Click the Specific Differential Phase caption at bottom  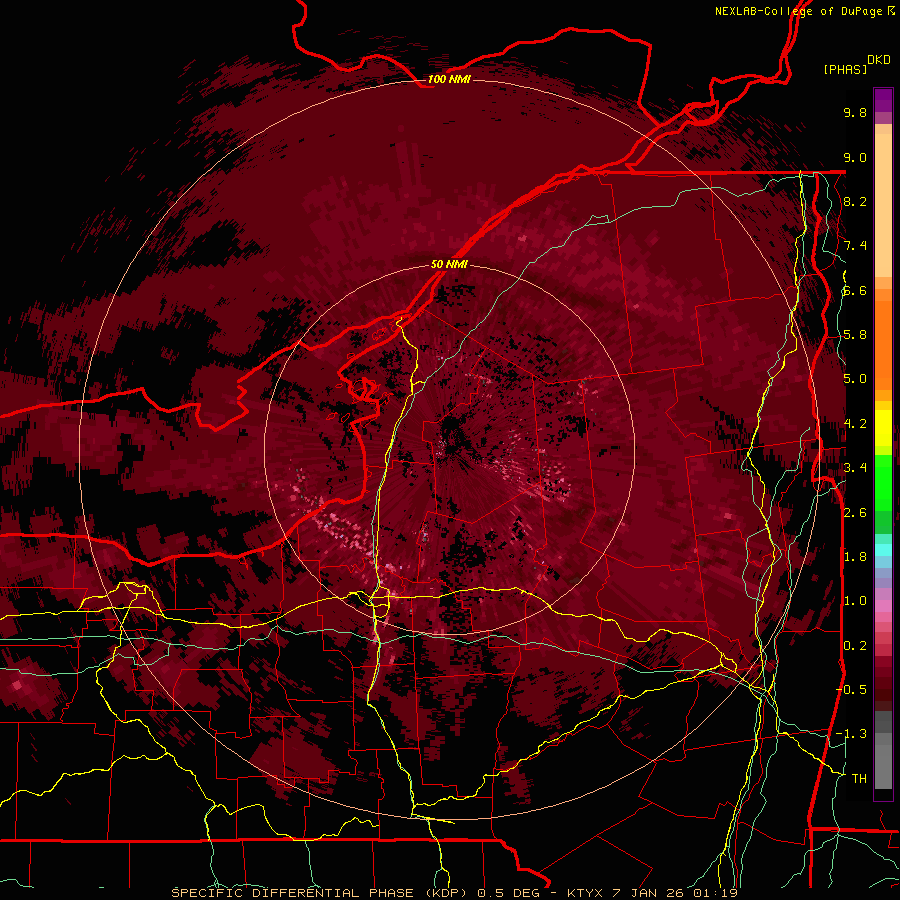(455, 893)
